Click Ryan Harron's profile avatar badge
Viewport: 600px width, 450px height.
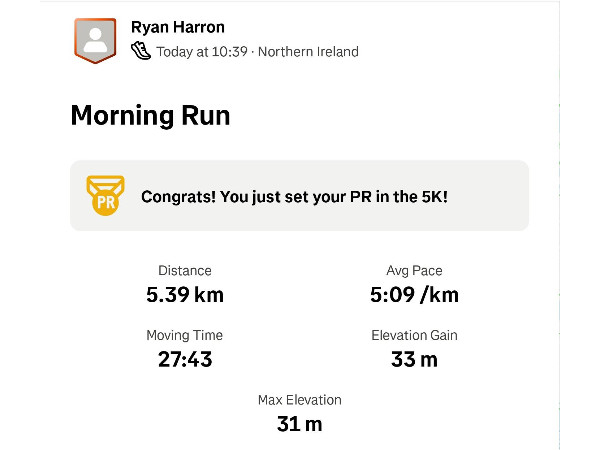pos(95,40)
